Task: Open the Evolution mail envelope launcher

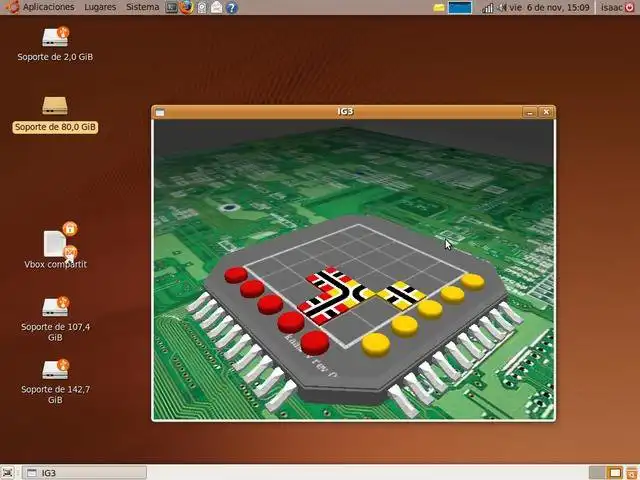Action: (x=216, y=7)
